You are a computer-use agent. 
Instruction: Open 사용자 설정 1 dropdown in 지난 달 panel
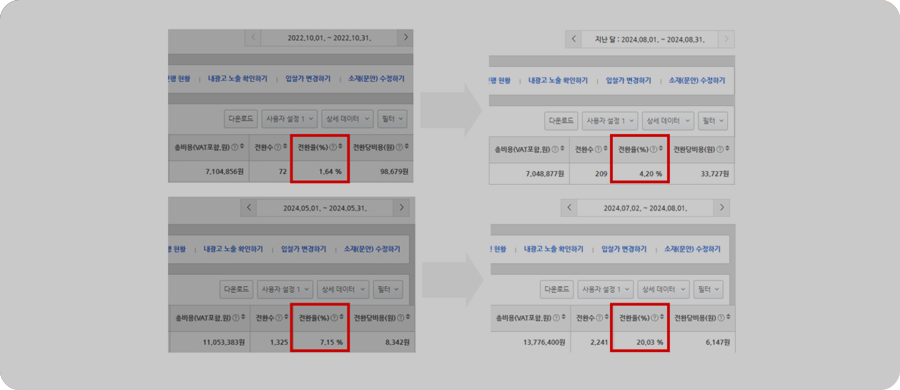610,121
